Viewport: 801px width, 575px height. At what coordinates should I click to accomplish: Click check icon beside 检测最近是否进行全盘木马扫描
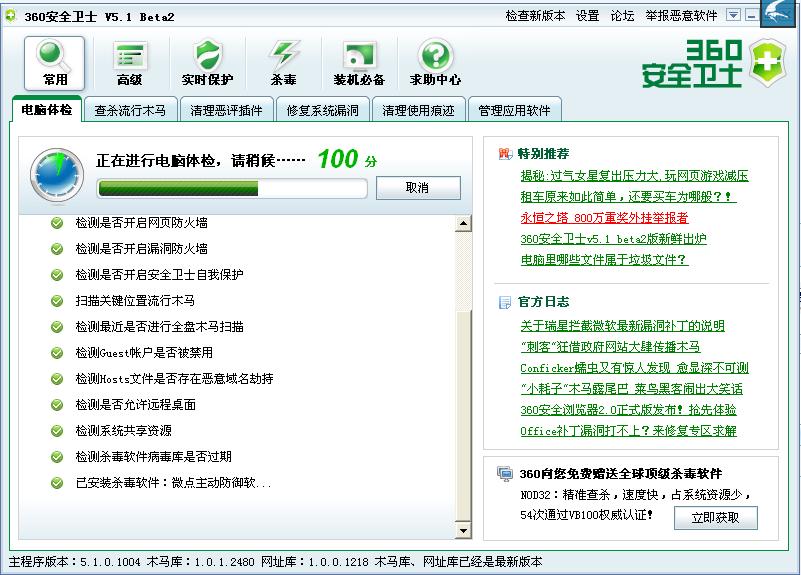tap(57, 327)
